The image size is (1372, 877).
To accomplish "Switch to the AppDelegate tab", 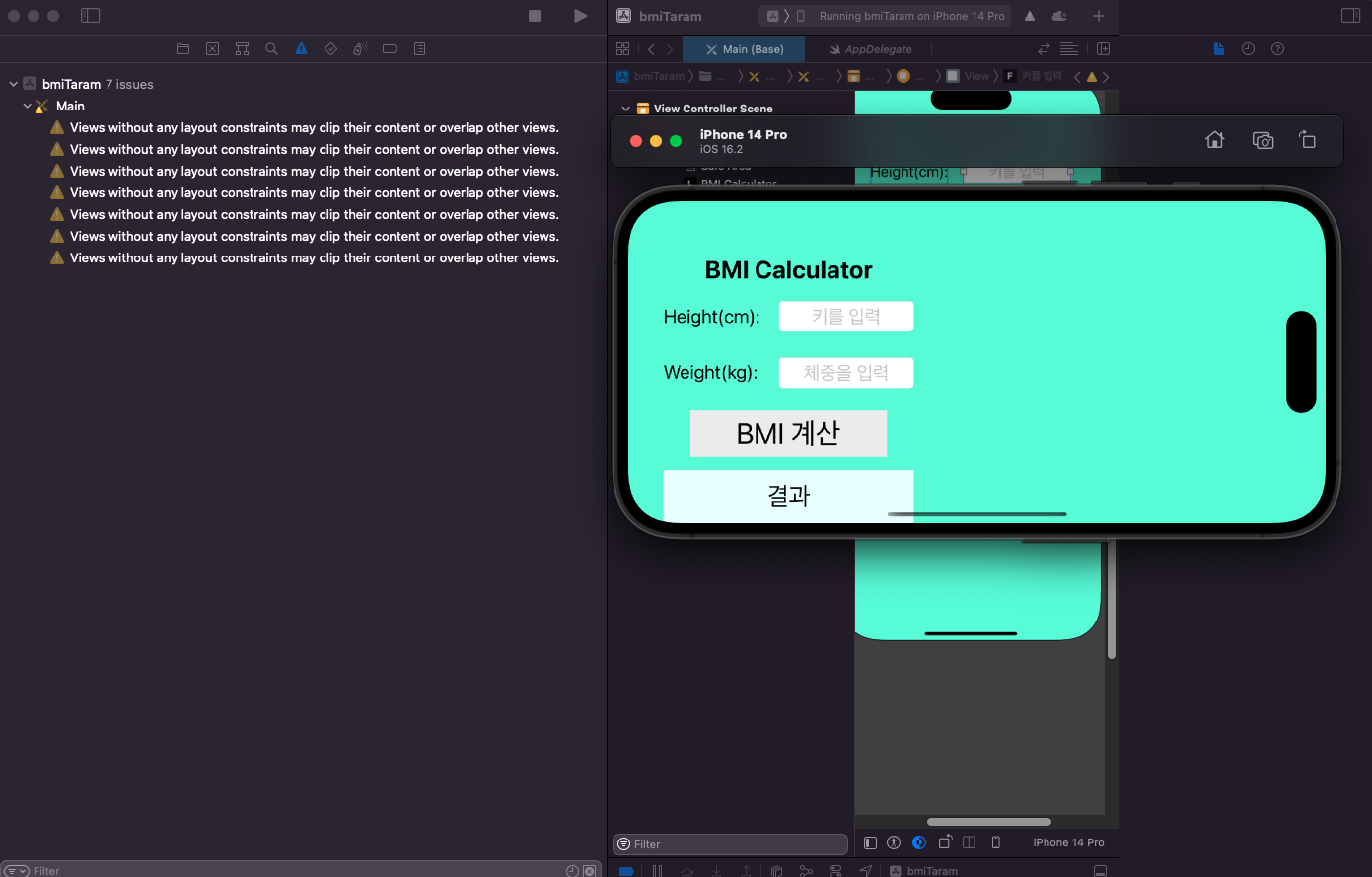I will (870, 49).
